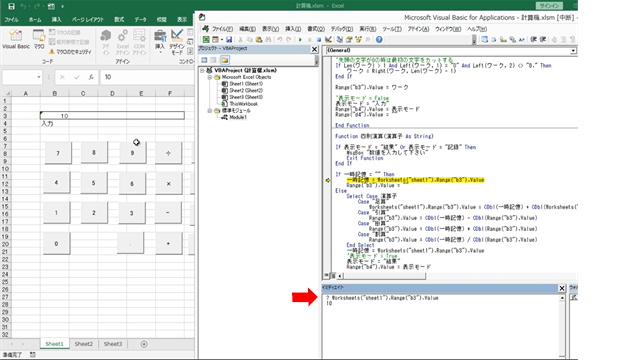Paste using VBA toolbar clipboard icon

(259, 40)
